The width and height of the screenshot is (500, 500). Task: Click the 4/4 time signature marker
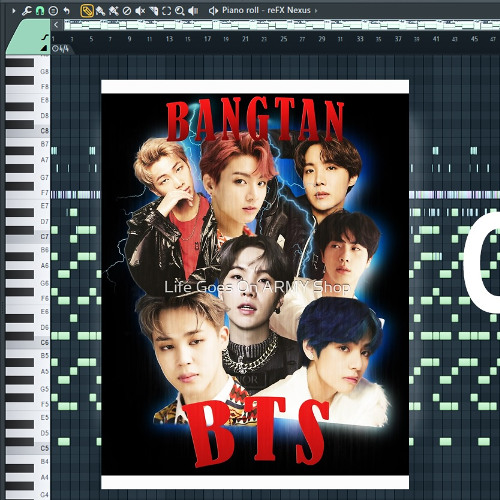click(61, 49)
